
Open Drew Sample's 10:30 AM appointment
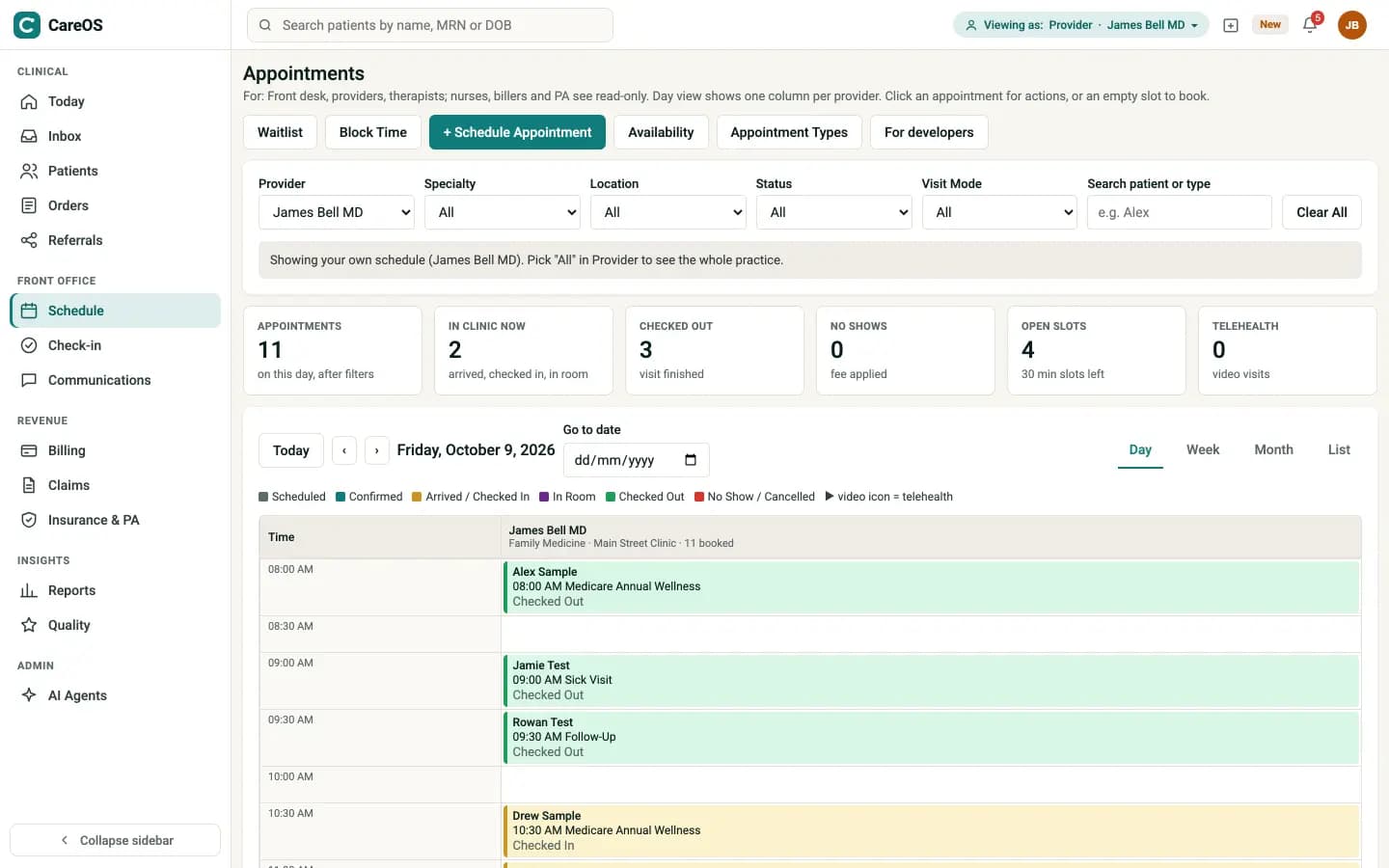click(932, 830)
